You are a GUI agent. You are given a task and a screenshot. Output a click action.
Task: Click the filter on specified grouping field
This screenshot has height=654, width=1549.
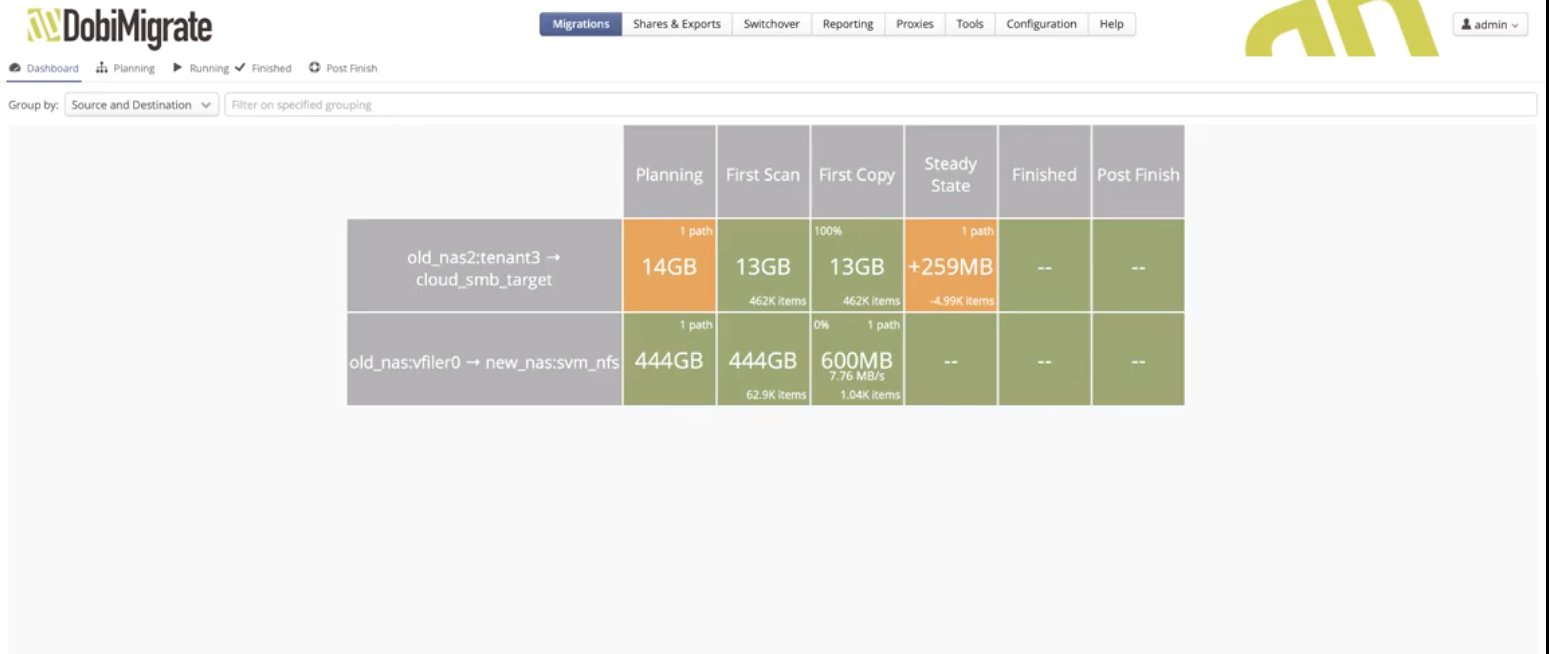[x=880, y=105]
